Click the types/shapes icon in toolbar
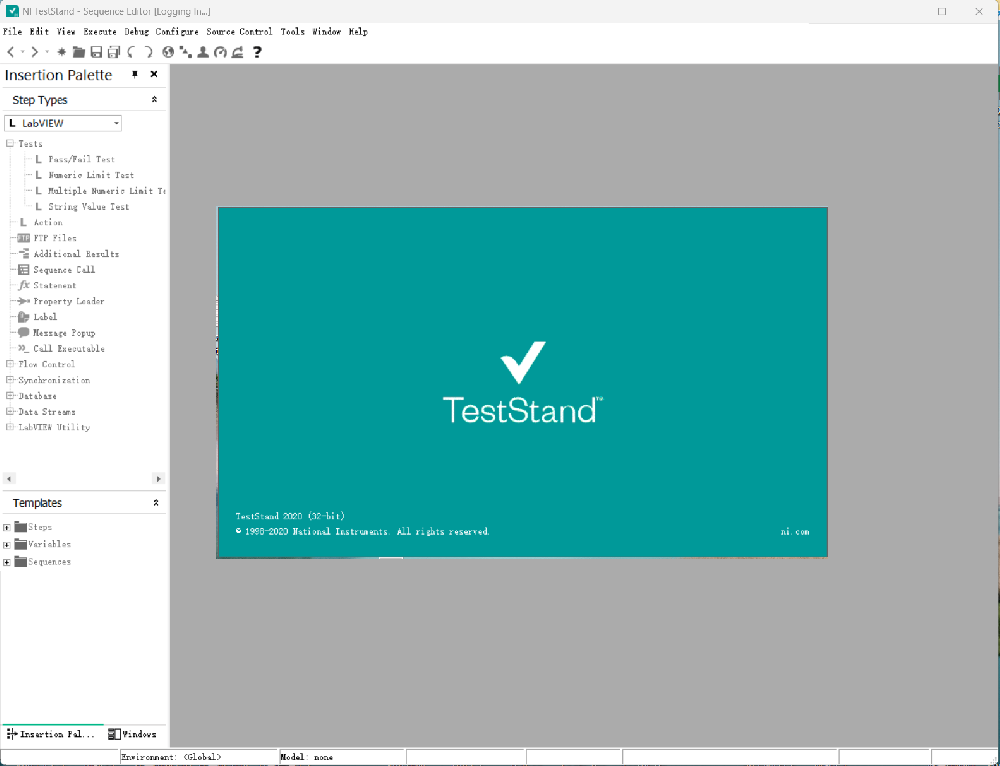 [186, 52]
